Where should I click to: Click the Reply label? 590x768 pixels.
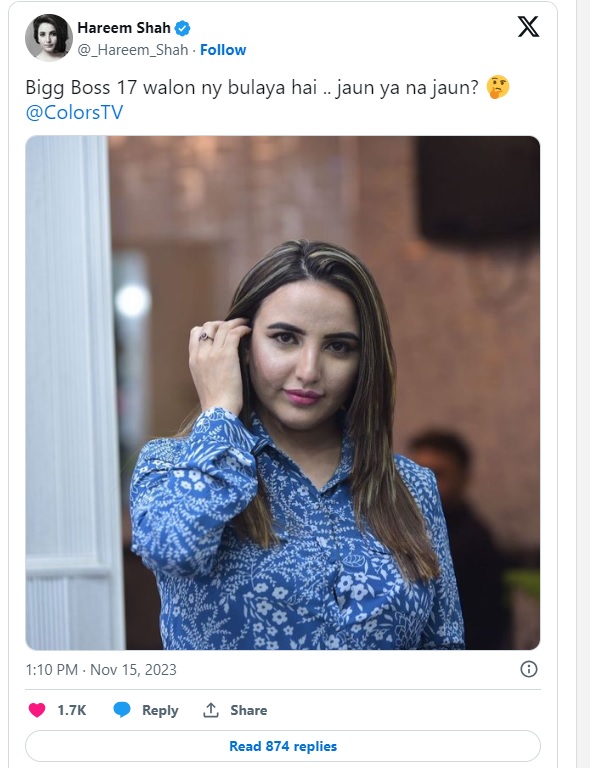(160, 710)
